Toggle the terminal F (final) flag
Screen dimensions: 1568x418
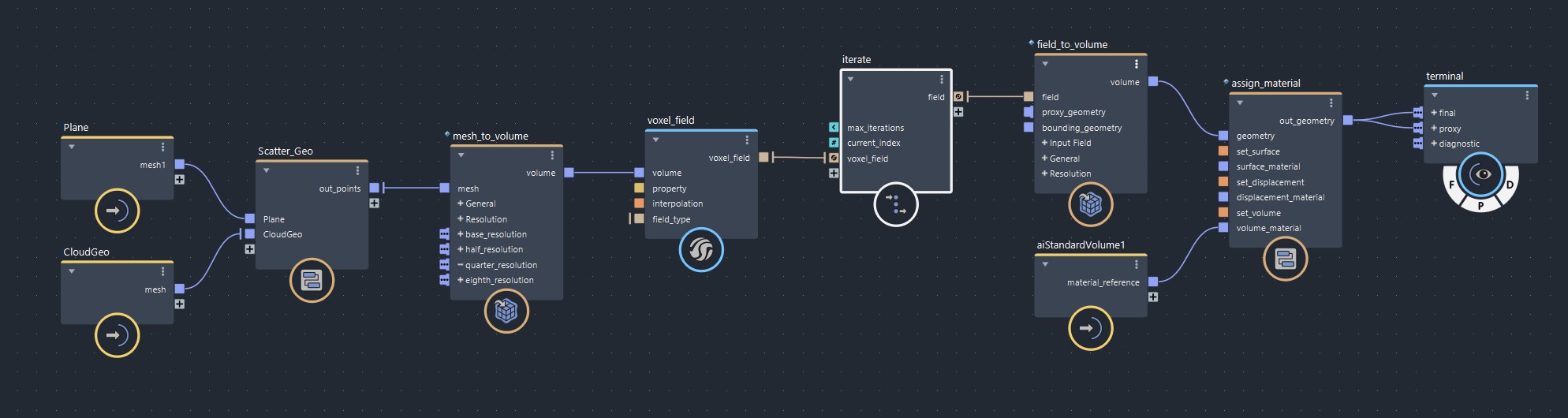pyautogui.click(x=1452, y=185)
